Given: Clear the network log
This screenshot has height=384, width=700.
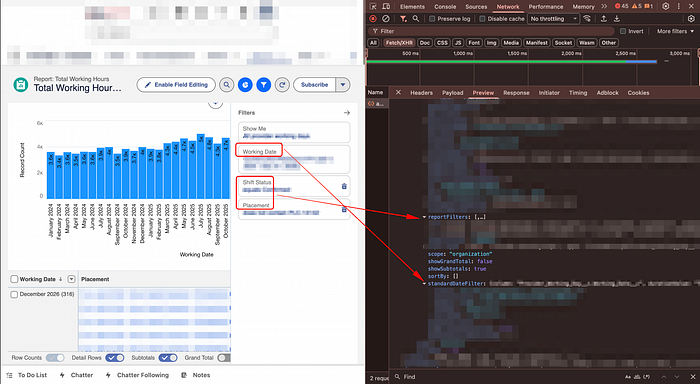Looking at the screenshot, I should click(386, 19).
